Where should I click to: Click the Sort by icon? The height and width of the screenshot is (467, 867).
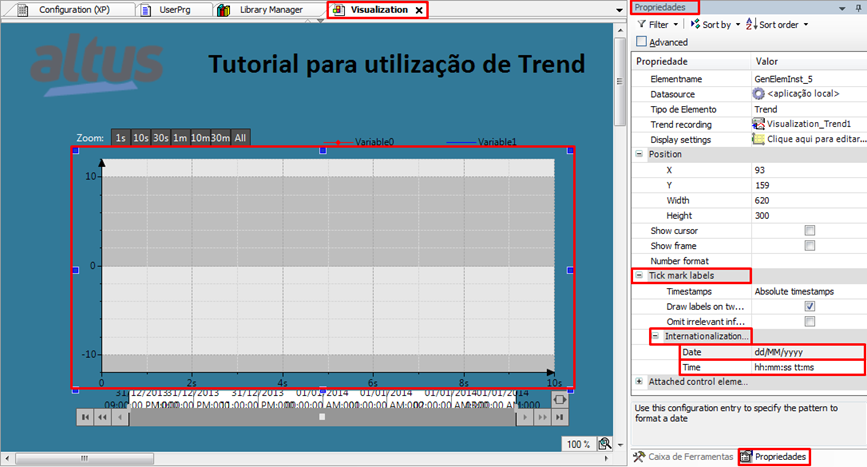(x=696, y=24)
